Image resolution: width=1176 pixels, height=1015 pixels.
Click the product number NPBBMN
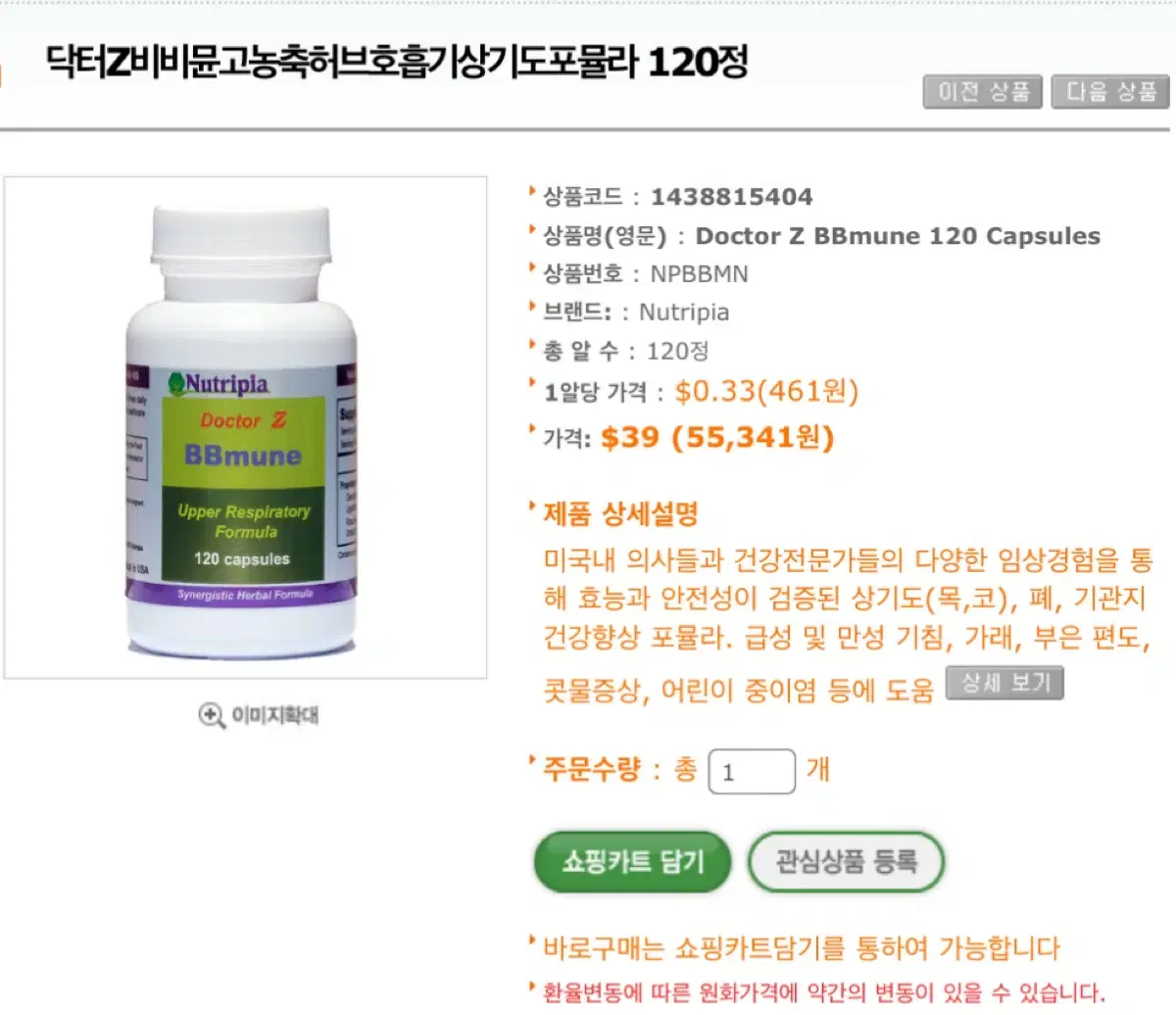(x=699, y=274)
